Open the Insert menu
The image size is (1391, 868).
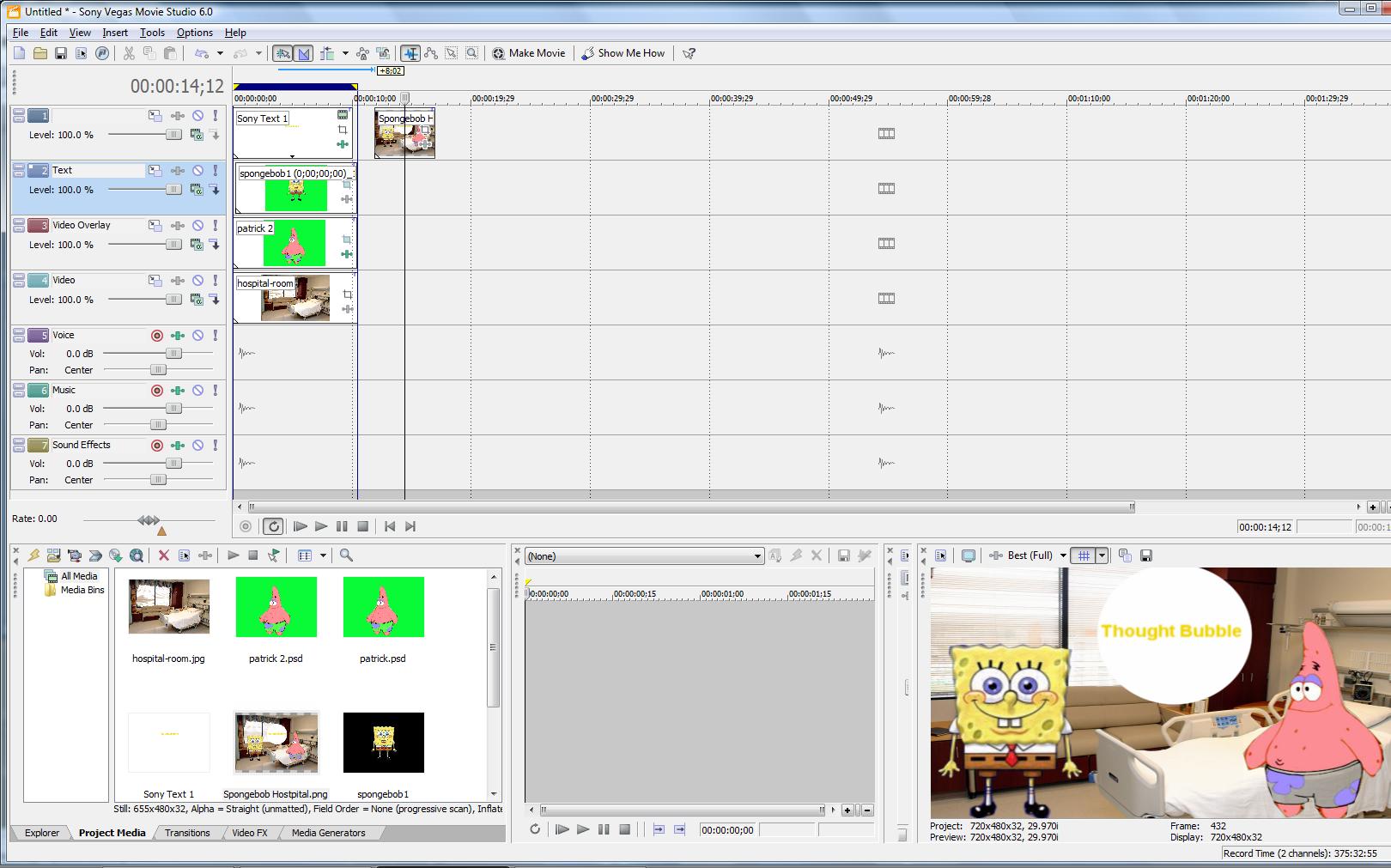pos(114,33)
